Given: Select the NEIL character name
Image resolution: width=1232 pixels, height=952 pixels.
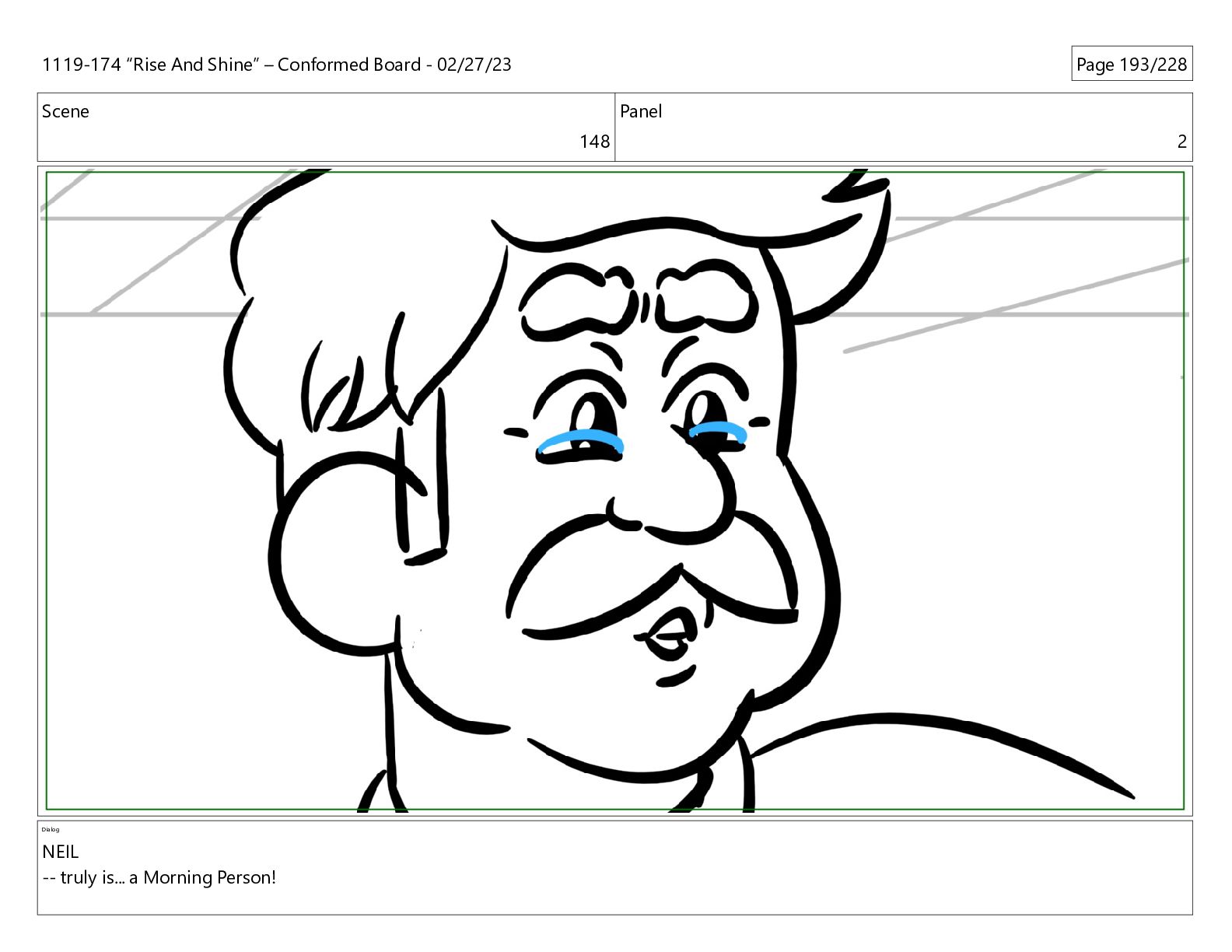Looking at the screenshot, I should tap(61, 852).
